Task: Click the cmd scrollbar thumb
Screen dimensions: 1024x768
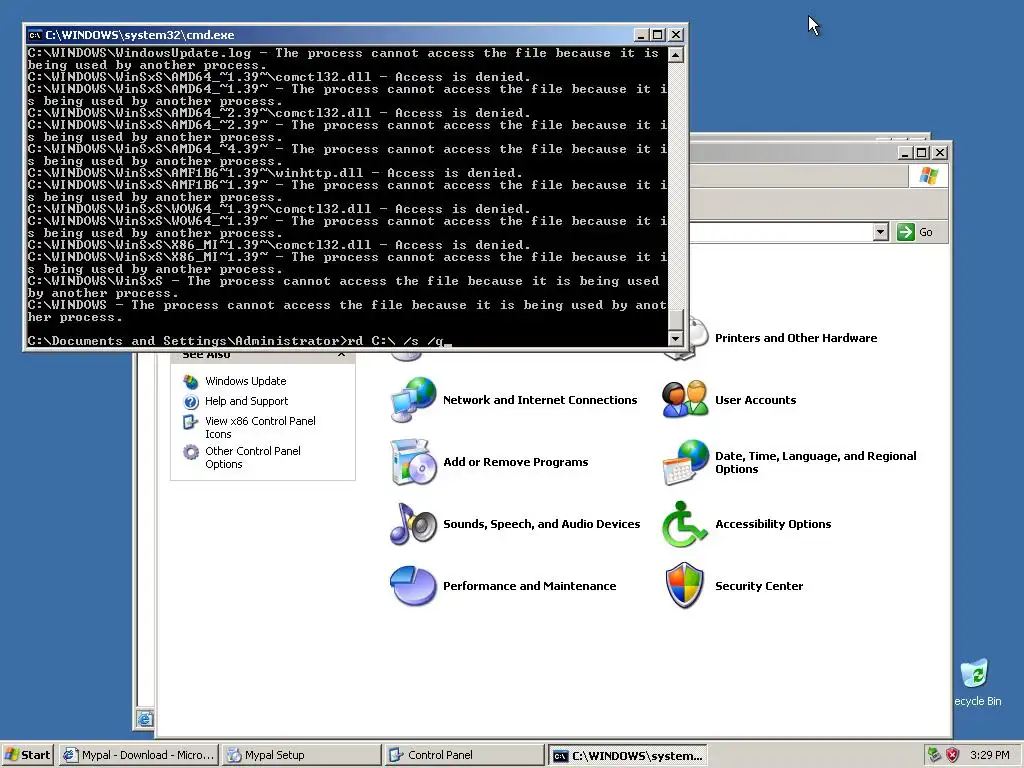Action: pyautogui.click(x=675, y=319)
